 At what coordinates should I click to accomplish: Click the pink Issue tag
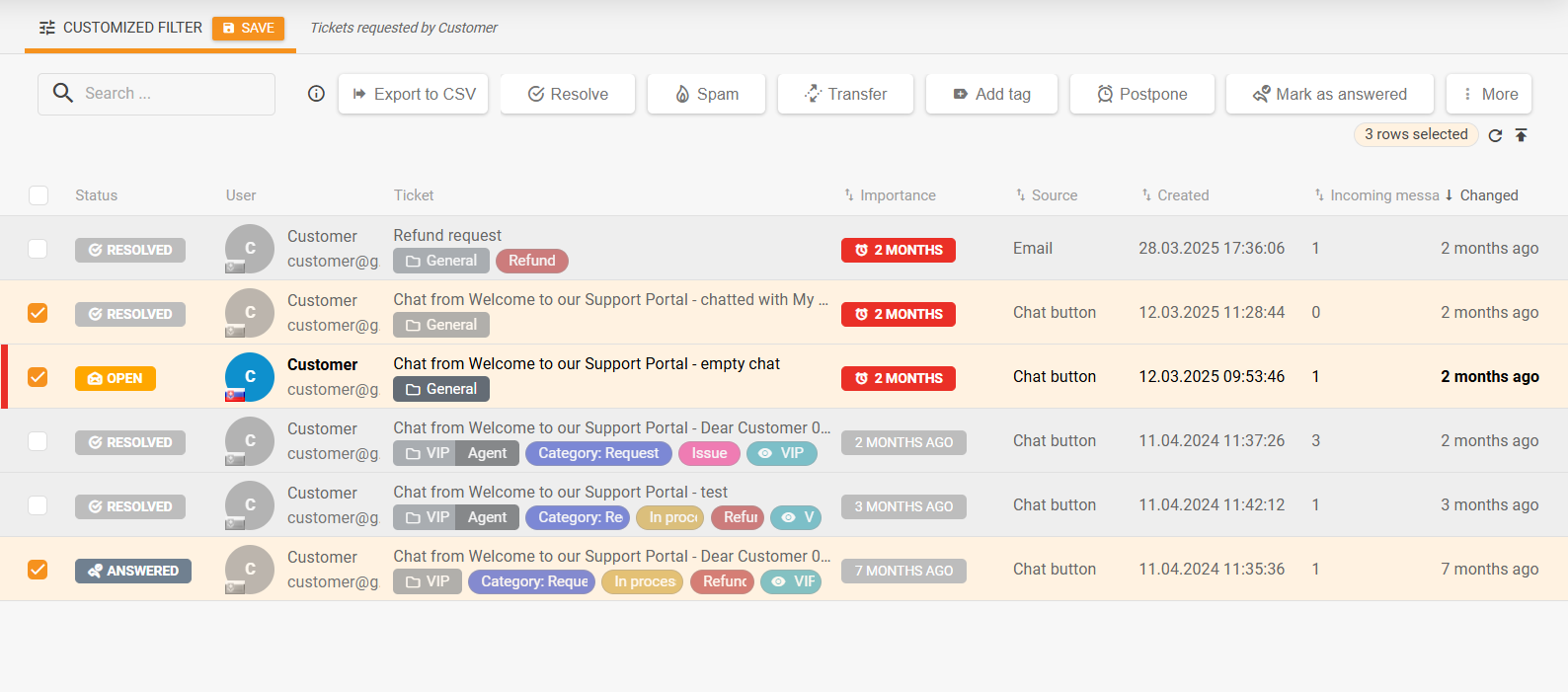point(709,453)
